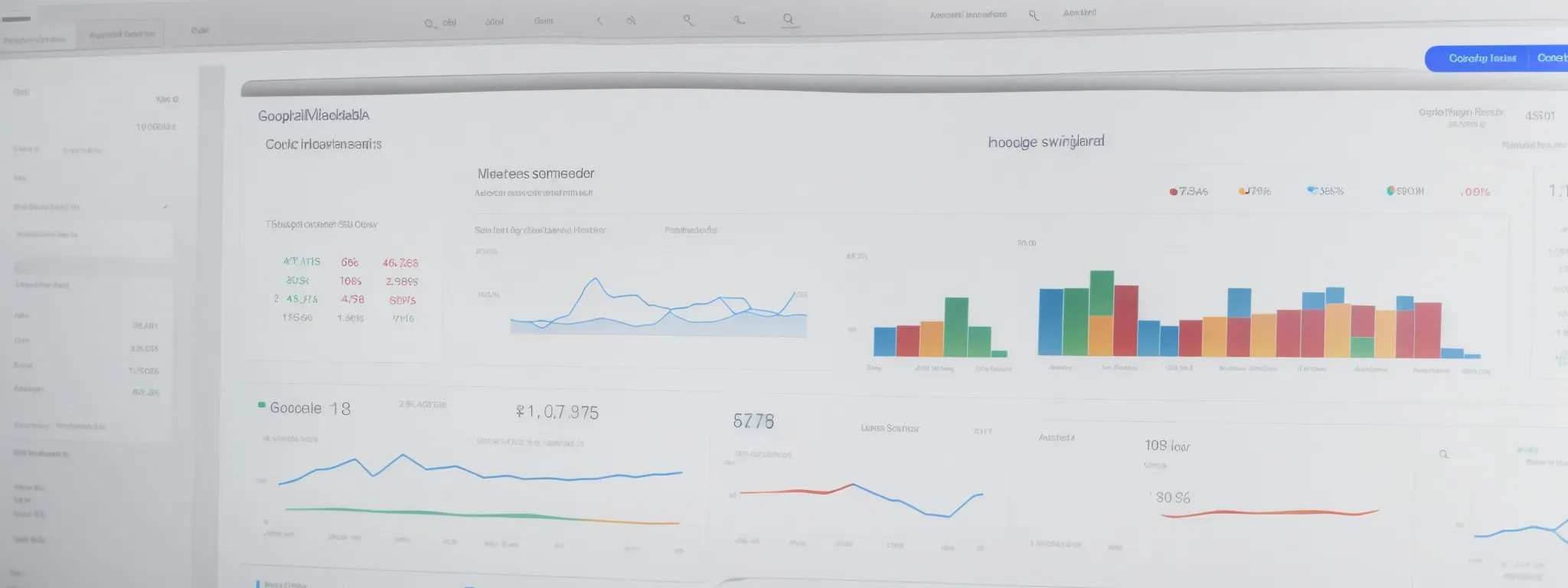Click the magnifier icon right of back arrow
The height and width of the screenshot is (588, 1568).
coord(631,21)
